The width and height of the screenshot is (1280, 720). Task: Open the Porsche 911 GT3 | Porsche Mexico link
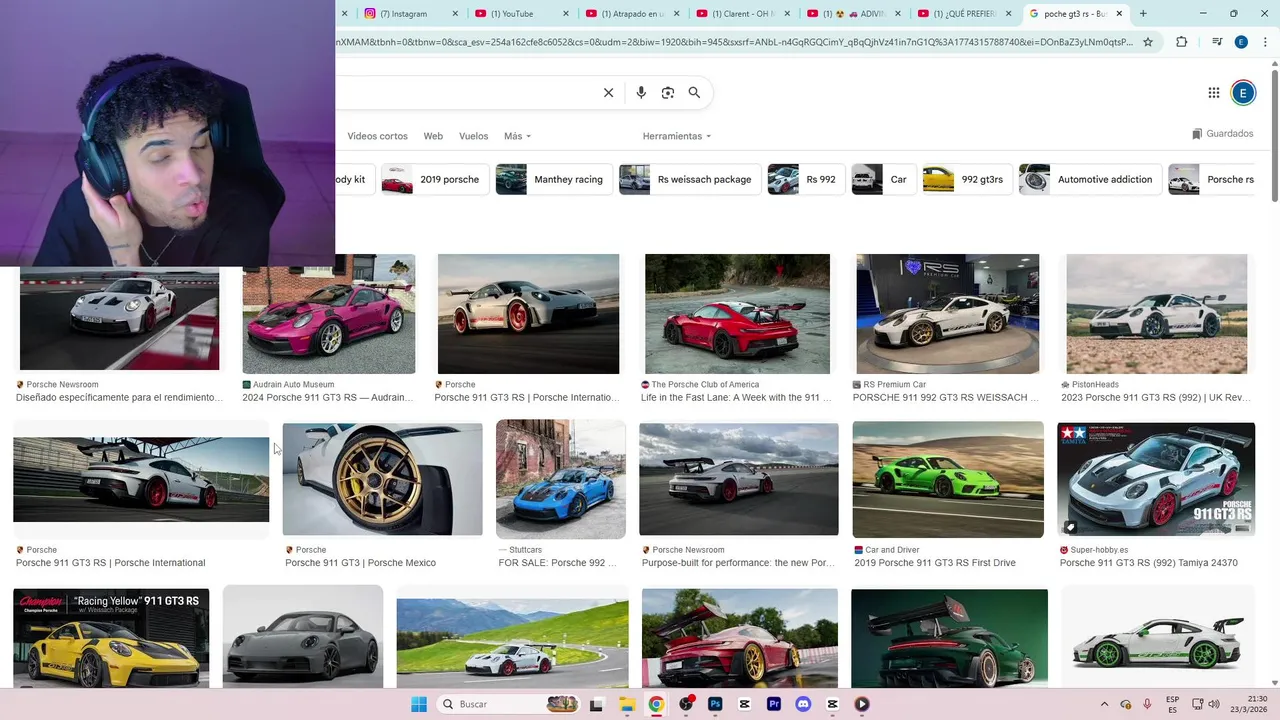[x=360, y=563]
